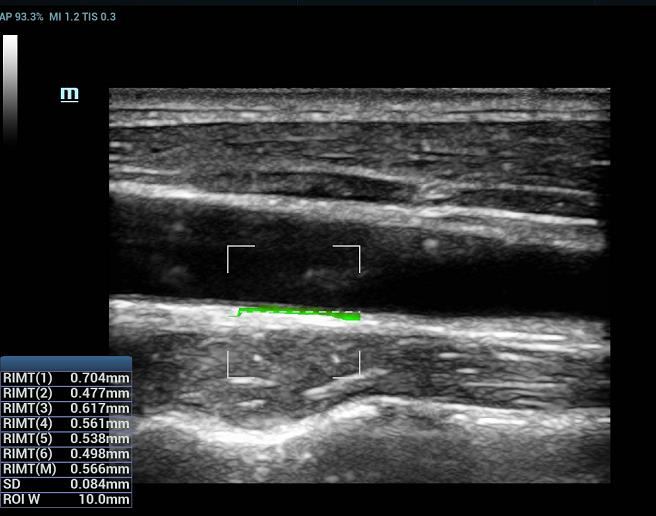The image size is (656, 516).
Task: Click the measurement results panel title bar
Action: (x=66, y=363)
